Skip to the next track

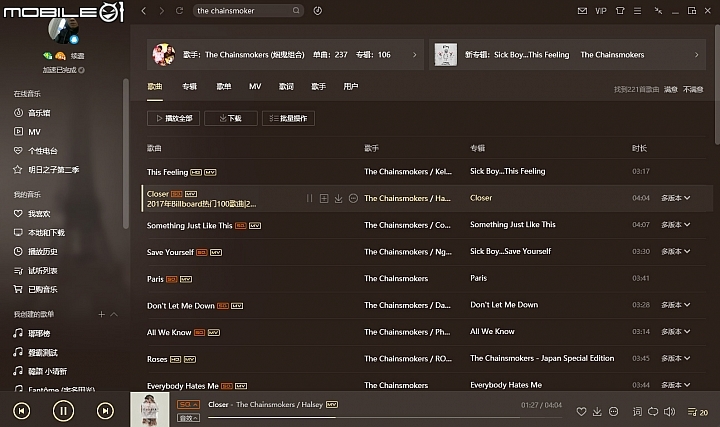[105, 410]
